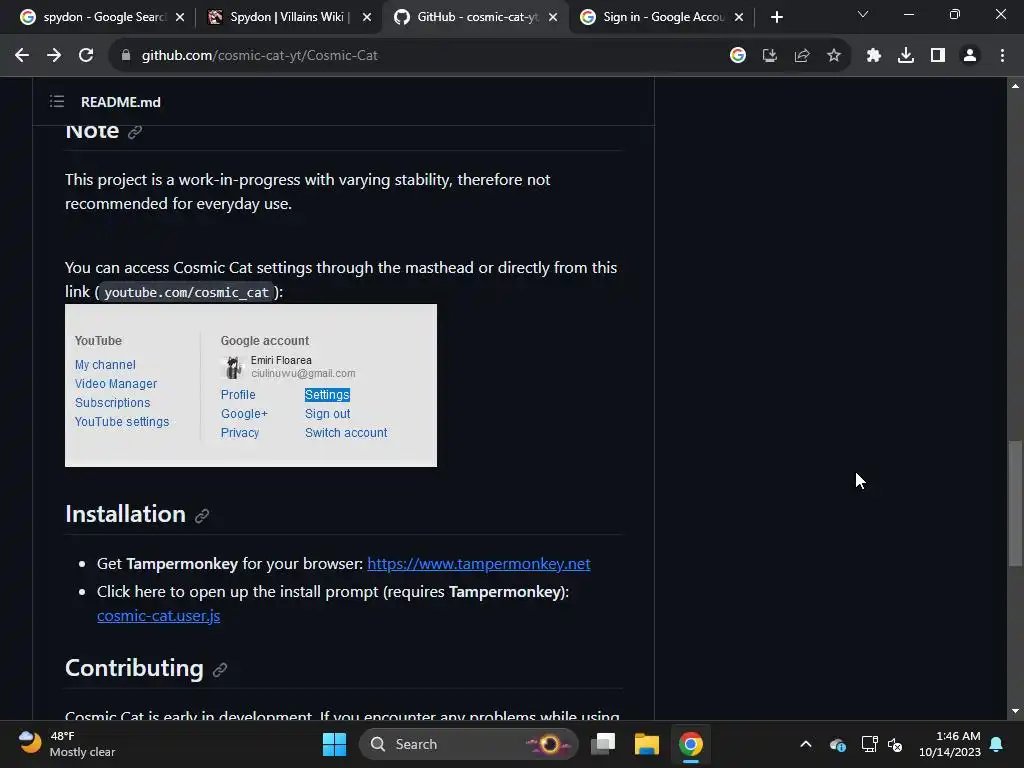Open the Extensions puzzle menu
The image size is (1024, 768).
874,56
